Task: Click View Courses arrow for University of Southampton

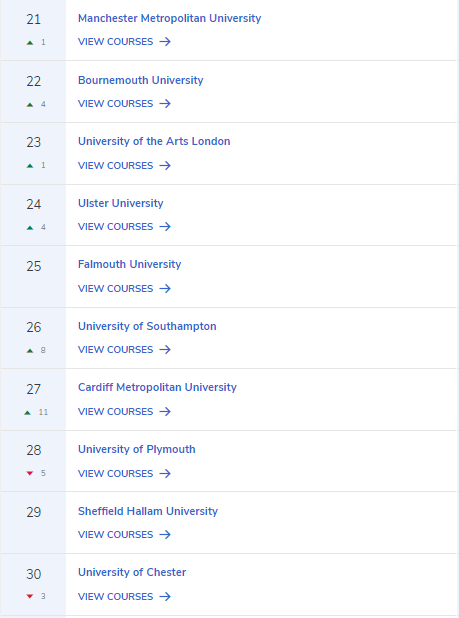Action: tap(165, 350)
